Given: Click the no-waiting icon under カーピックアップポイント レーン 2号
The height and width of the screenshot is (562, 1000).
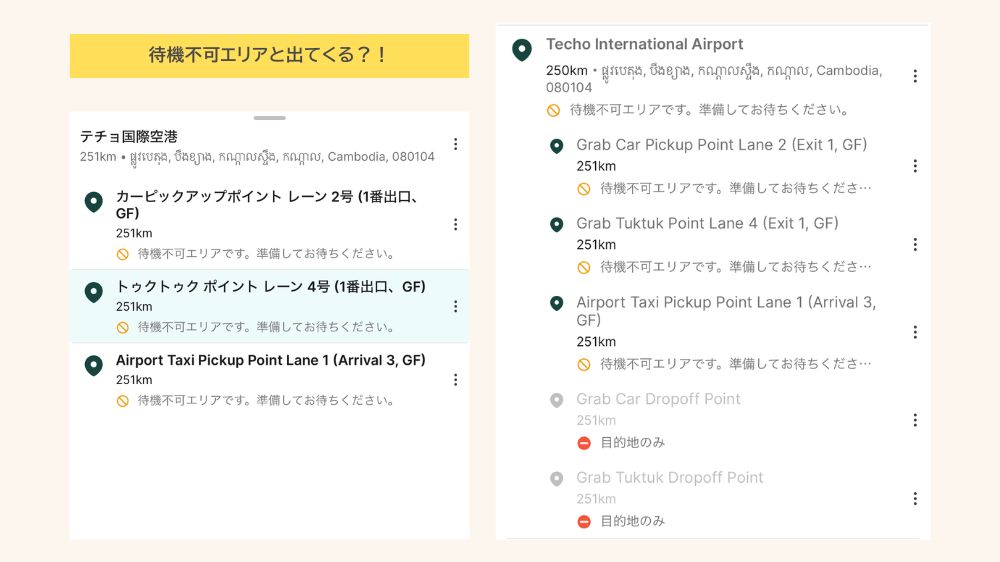Looking at the screenshot, I should click(x=122, y=255).
